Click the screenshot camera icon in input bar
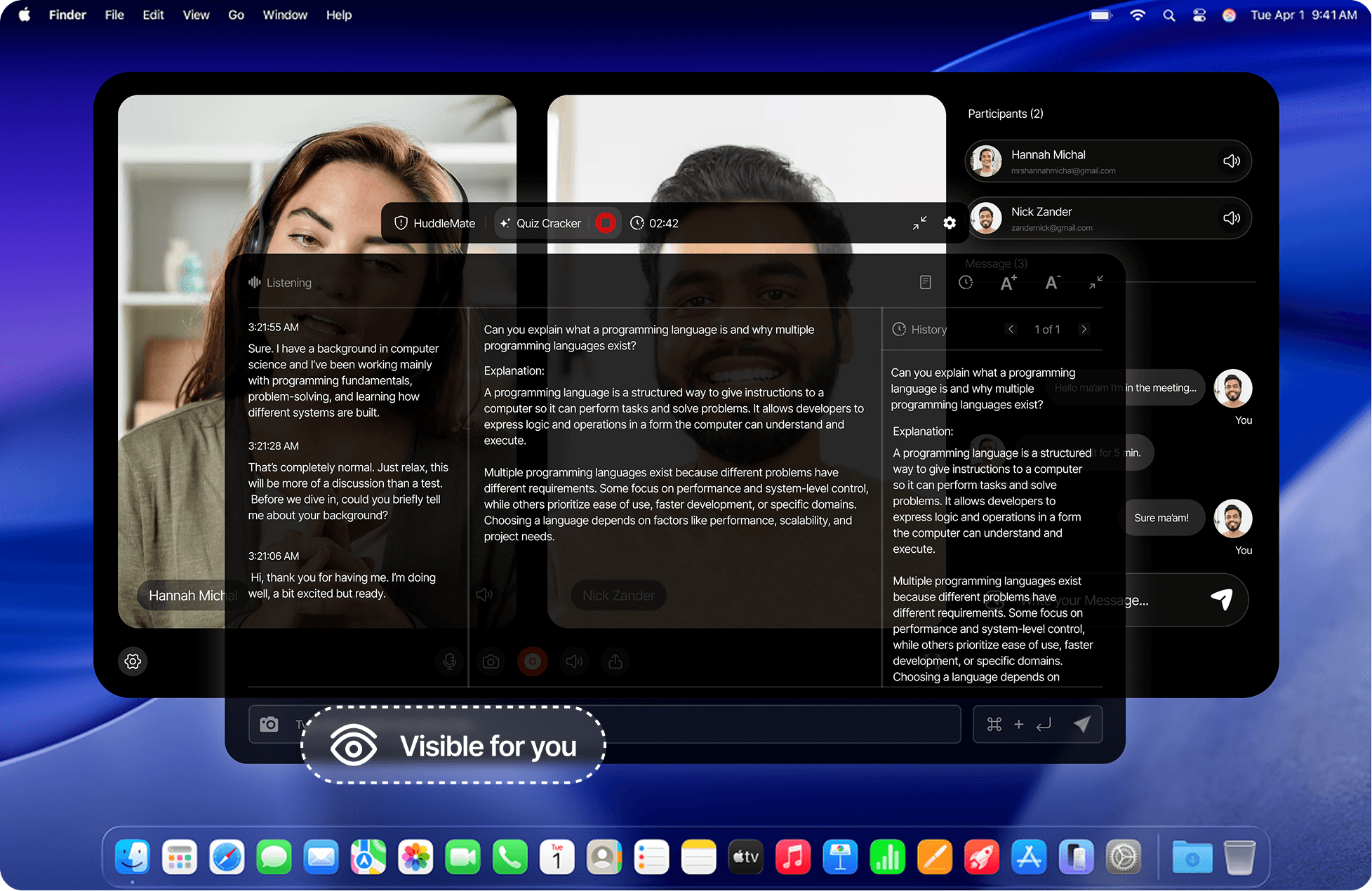1372x891 pixels. point(269,724)
